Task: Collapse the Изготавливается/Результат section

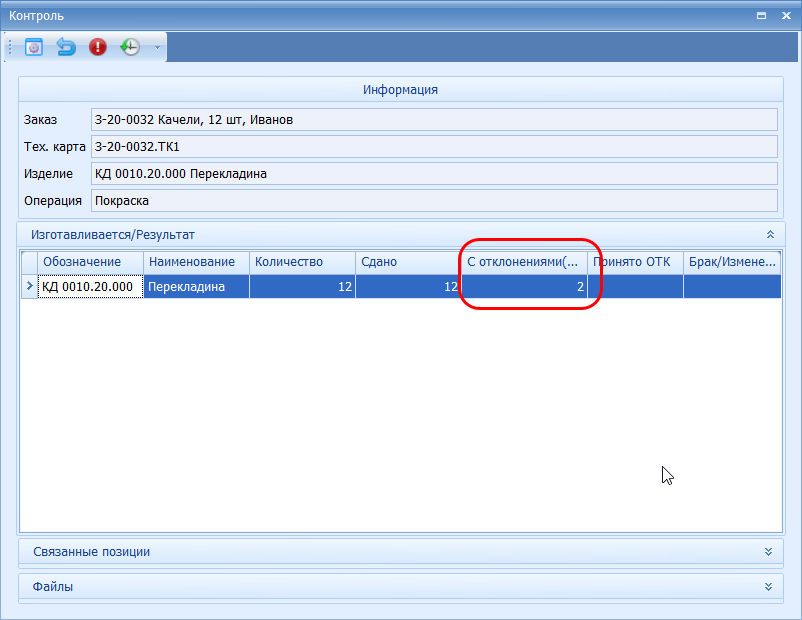Action: pyautogui.click(x=769, y=235)
